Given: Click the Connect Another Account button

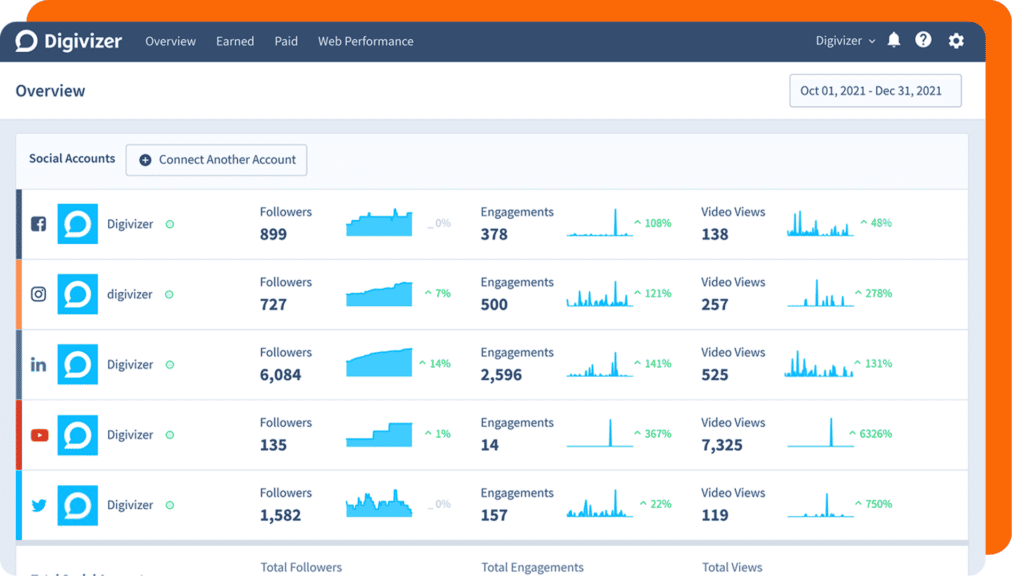Looking at the screenshot, I should pyautogui.click(x=216, y=160).
